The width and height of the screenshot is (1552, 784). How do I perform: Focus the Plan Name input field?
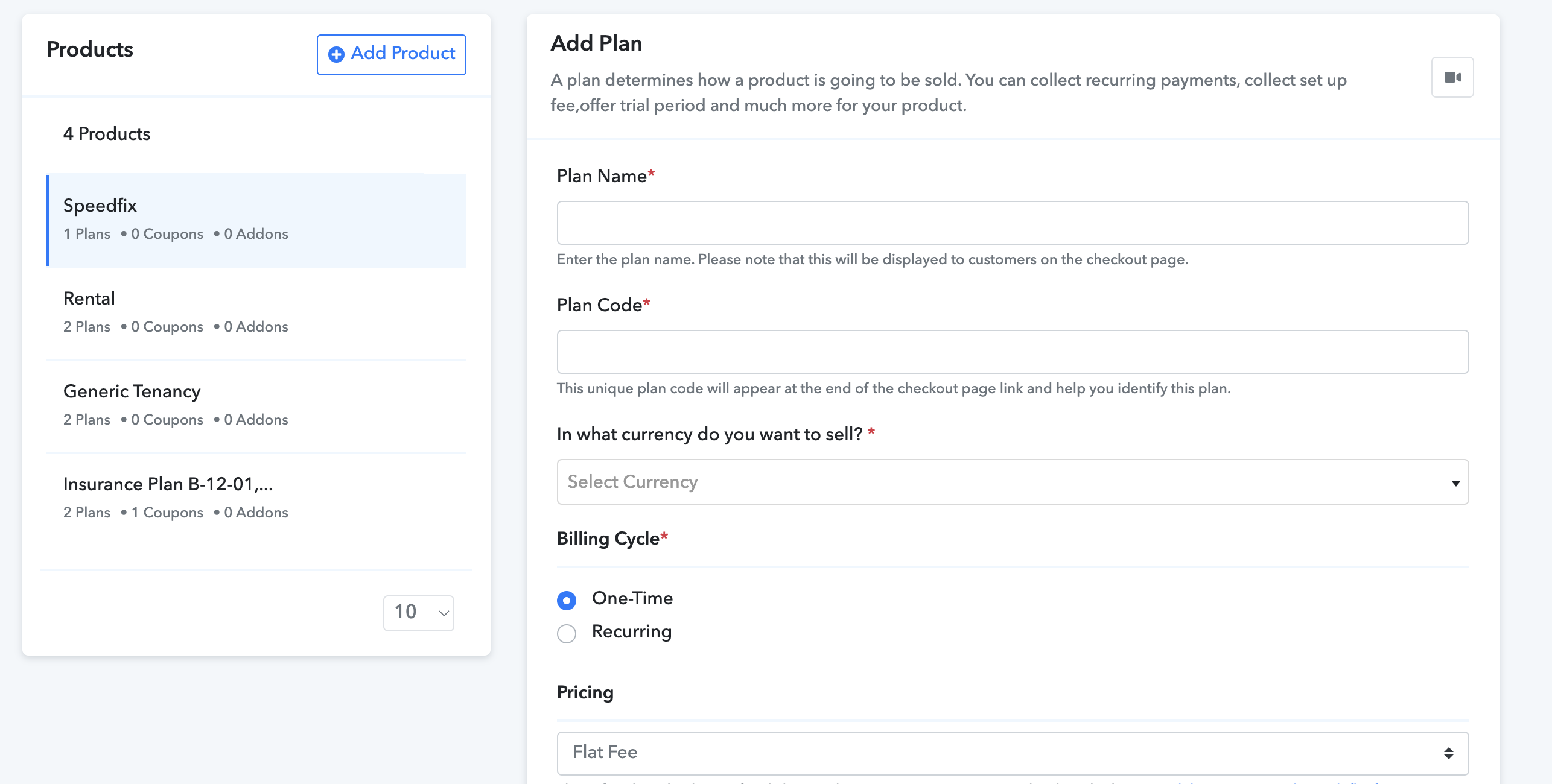[1013, 223]
